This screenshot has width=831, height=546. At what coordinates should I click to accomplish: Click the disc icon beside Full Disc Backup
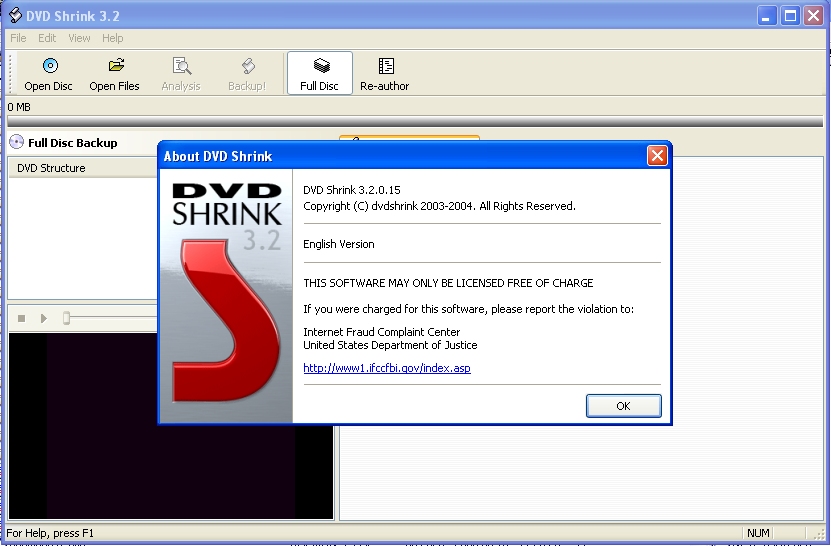16,143
